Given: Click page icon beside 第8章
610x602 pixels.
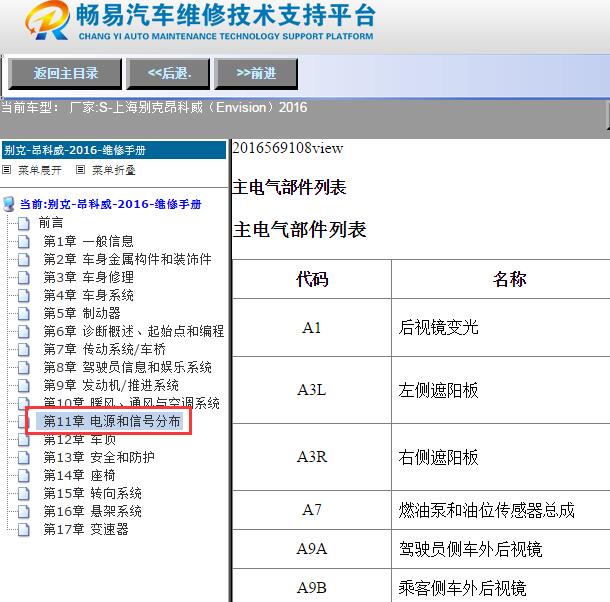Looking at the screenshot, I should (24, 367).
